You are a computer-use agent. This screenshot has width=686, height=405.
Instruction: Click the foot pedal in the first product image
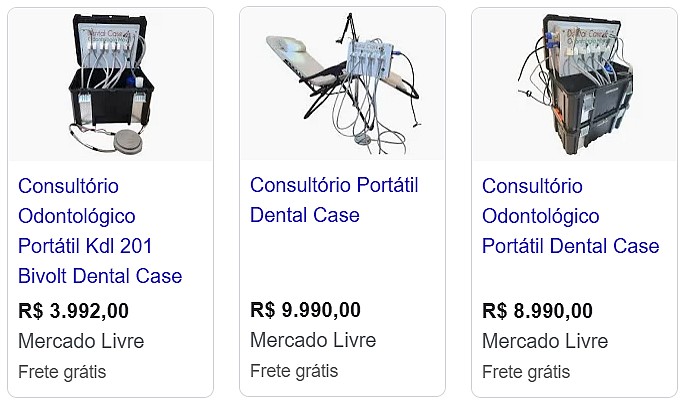click(128, 141)
